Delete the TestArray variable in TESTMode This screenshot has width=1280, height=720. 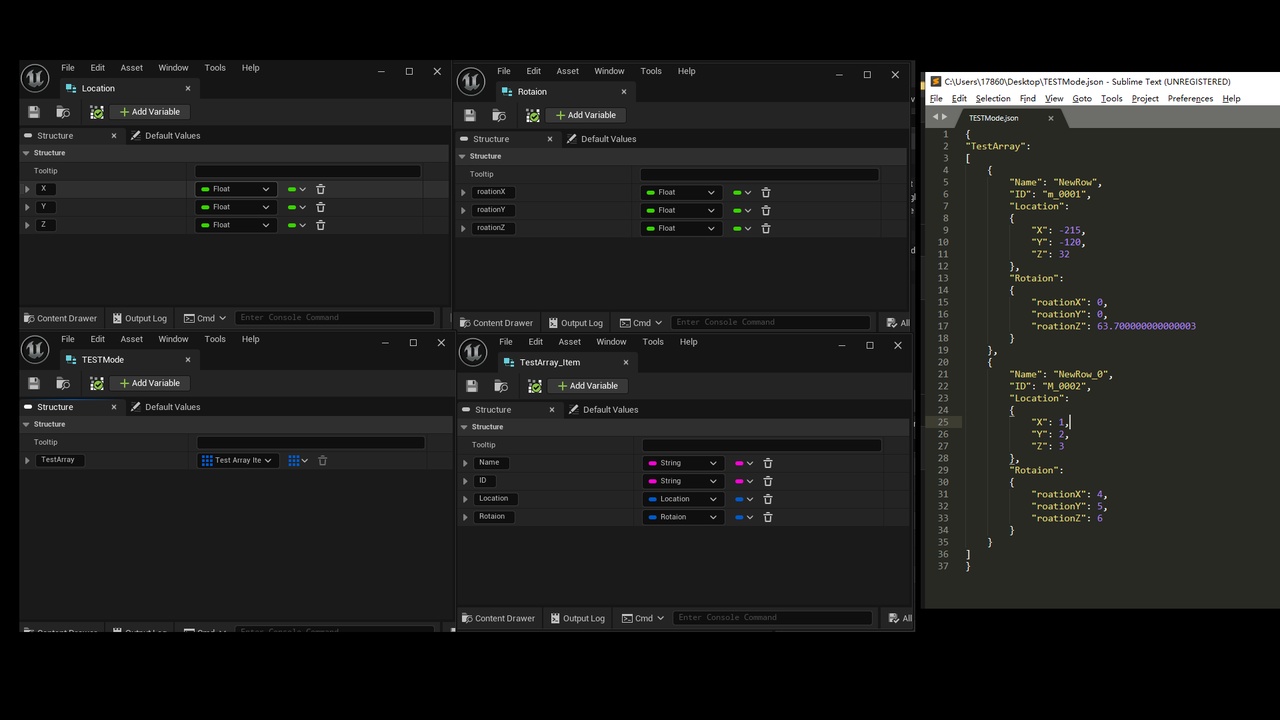pos(322,460)
